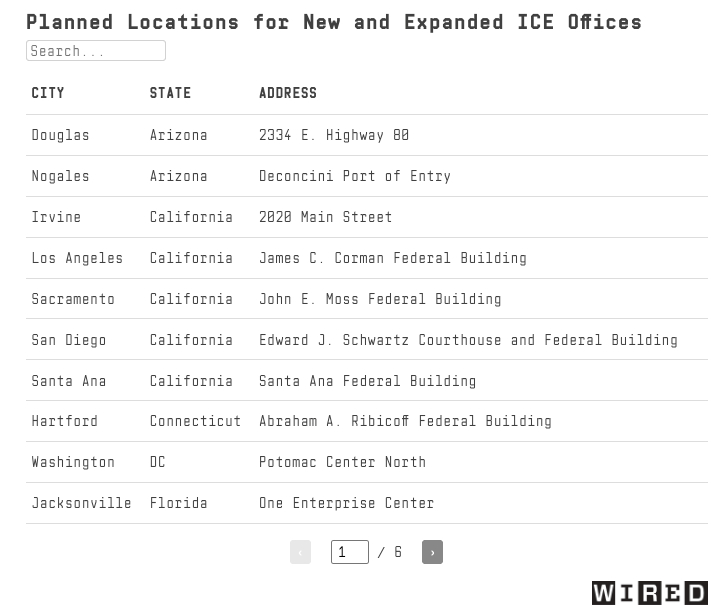The width and height of the screenshot is (727, 614).
Task: Click Edward J. Schwartz Courthouse address
Action: click(x=468, y=340)
